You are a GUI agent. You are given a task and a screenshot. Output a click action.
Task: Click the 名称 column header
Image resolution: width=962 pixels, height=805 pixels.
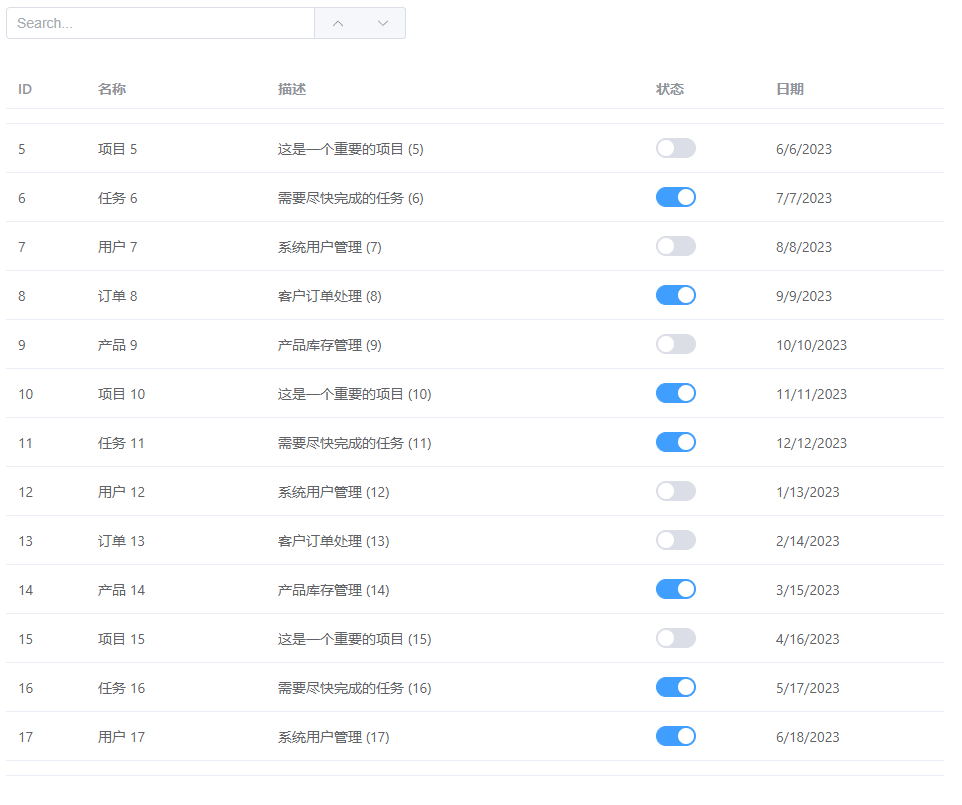112,90
